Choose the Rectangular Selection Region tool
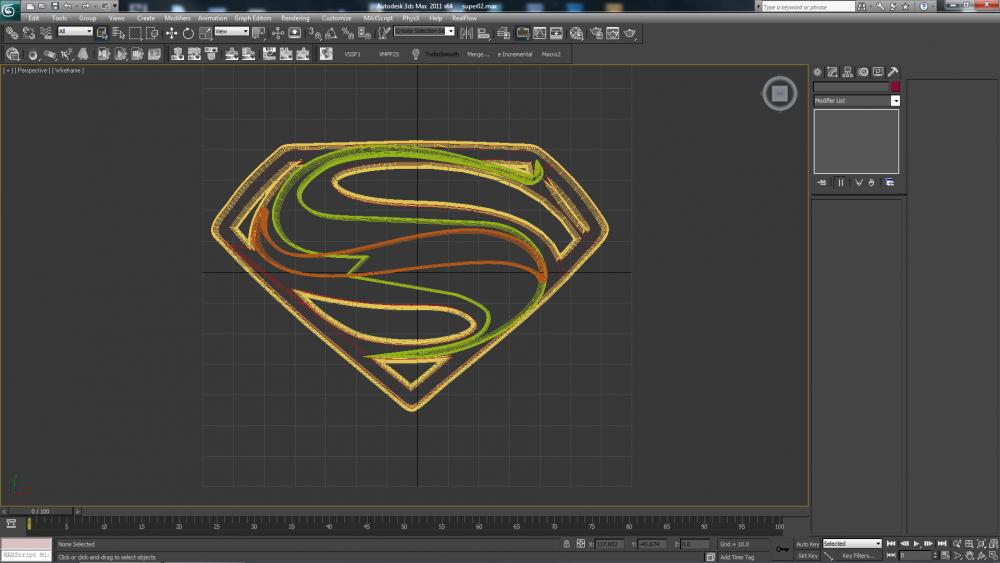Screen dimensions: 1000x563 click(x=135, y=33)
